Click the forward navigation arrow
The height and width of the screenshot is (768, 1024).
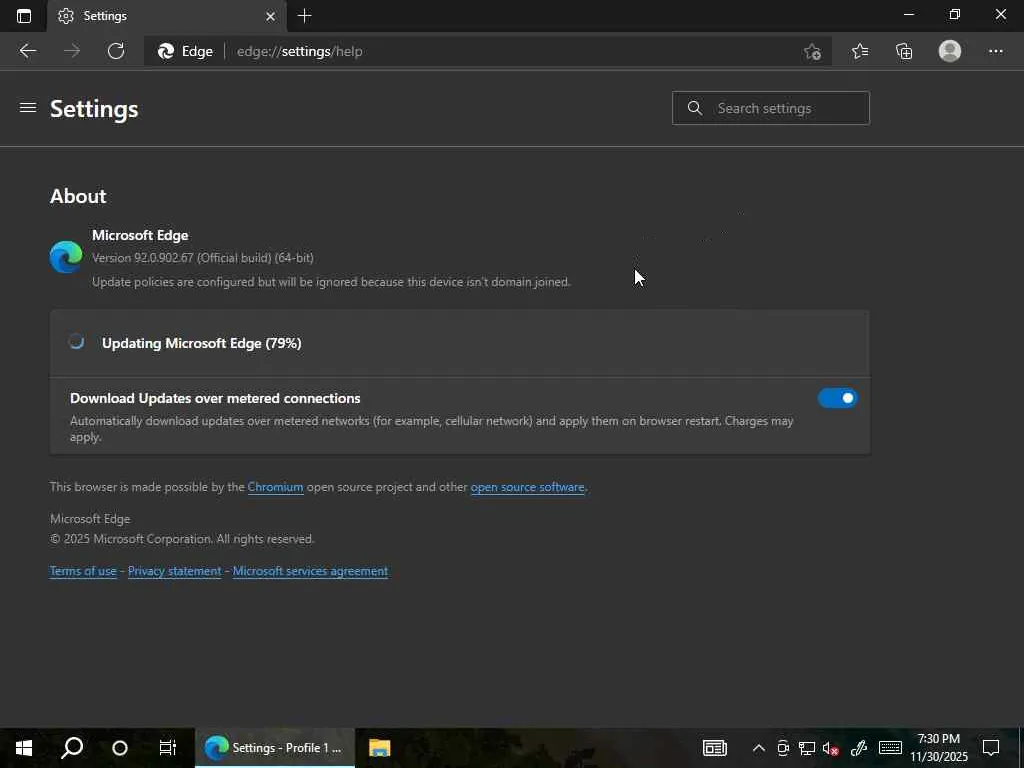point(72,51)
